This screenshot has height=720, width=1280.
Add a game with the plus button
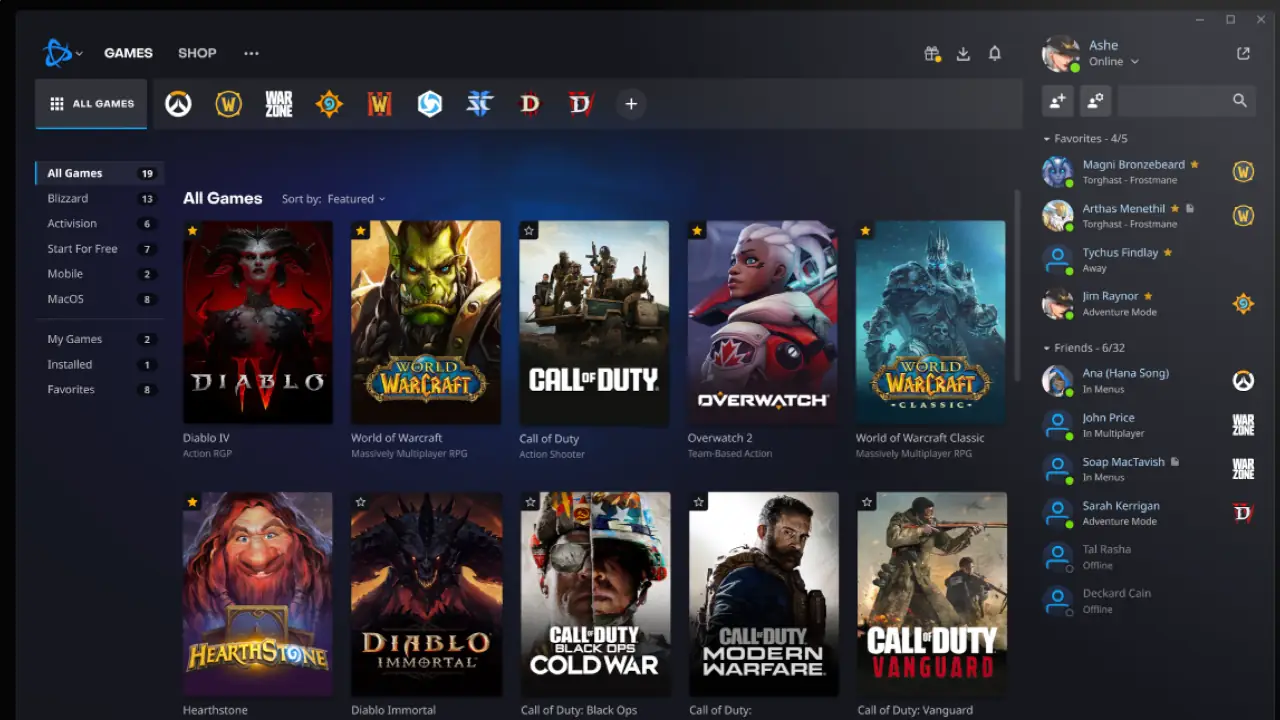click(631, 104)
